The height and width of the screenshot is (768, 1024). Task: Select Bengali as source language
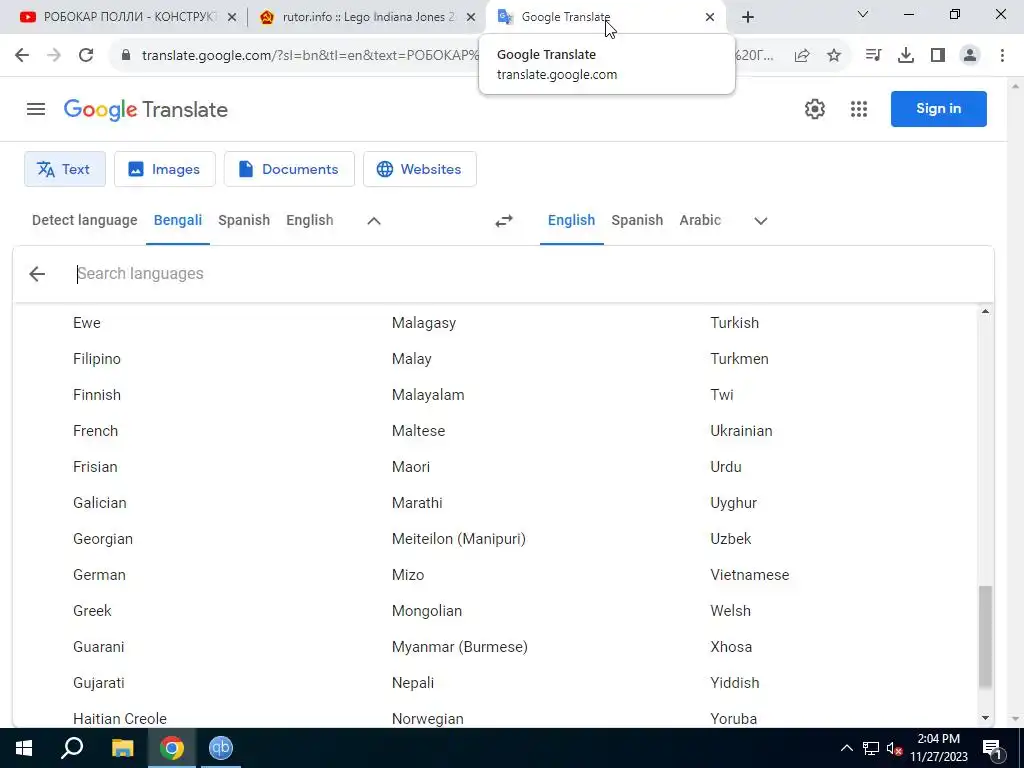pyautogui.click(x=178, y=220)
